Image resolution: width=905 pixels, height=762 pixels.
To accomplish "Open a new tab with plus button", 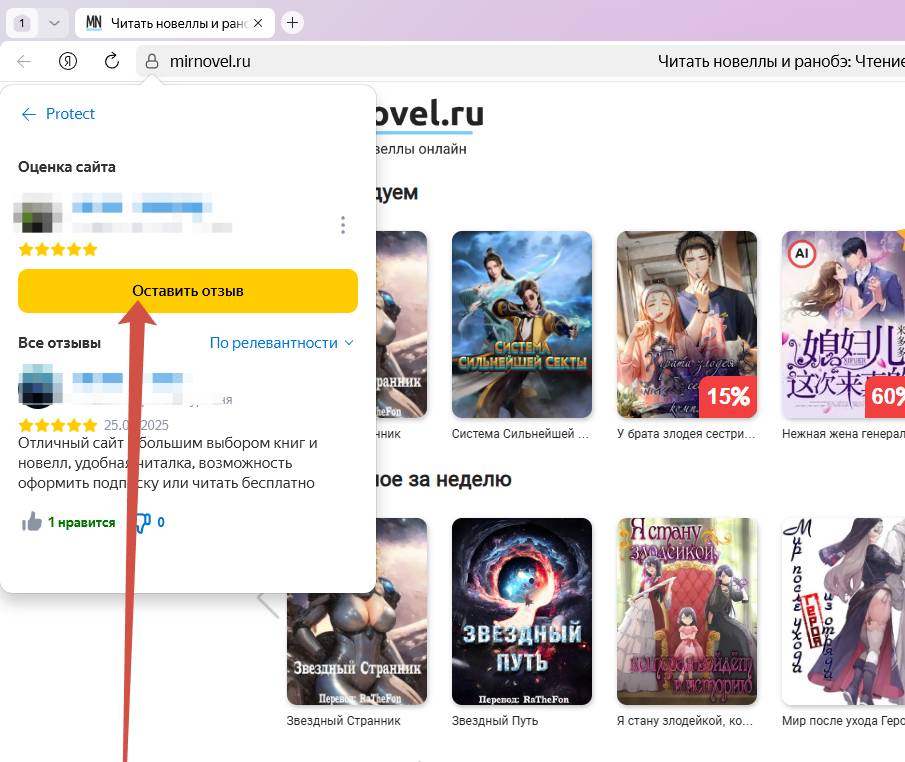I will (293, 23).
